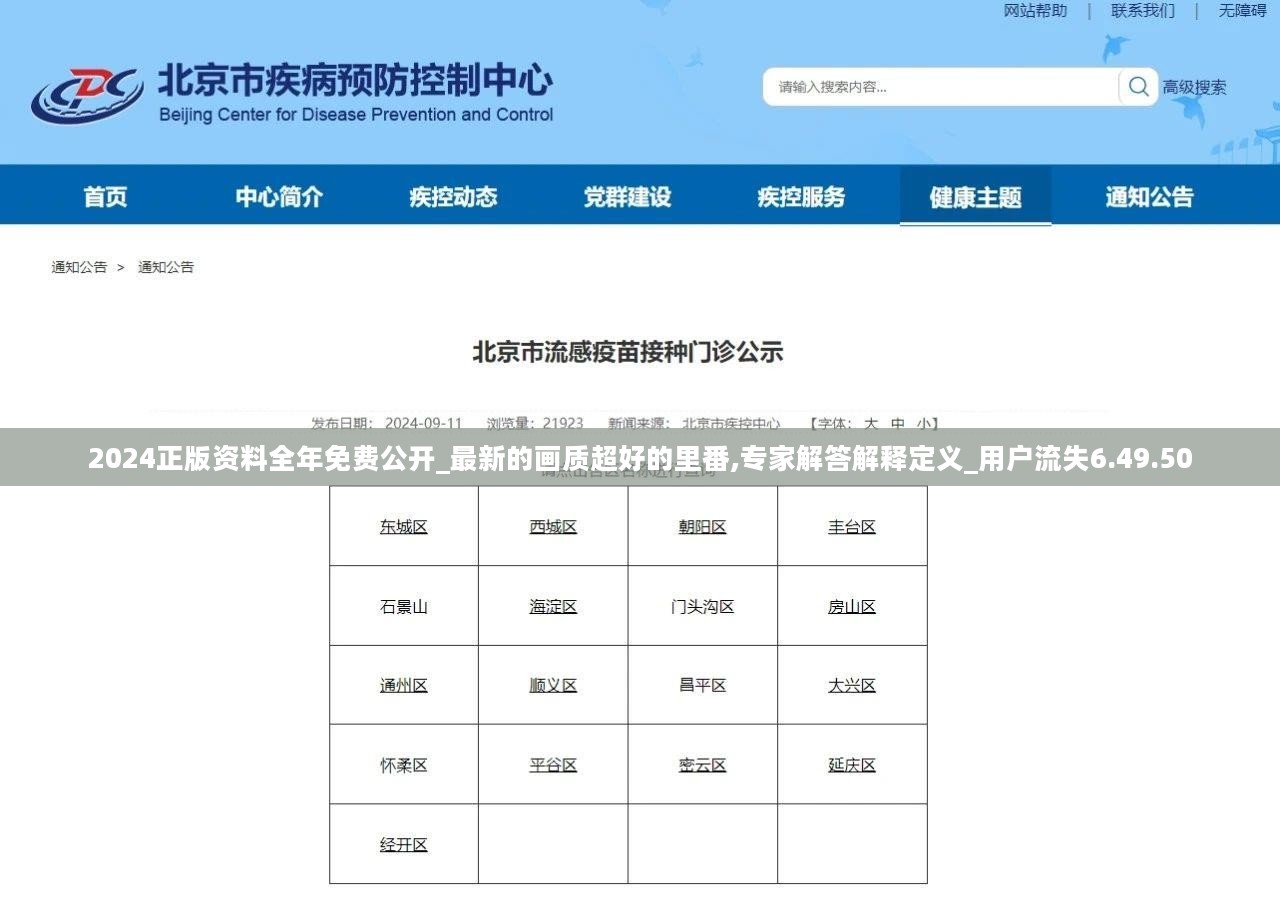
Task: Open 东城区 district link
Action: [404, 527]
